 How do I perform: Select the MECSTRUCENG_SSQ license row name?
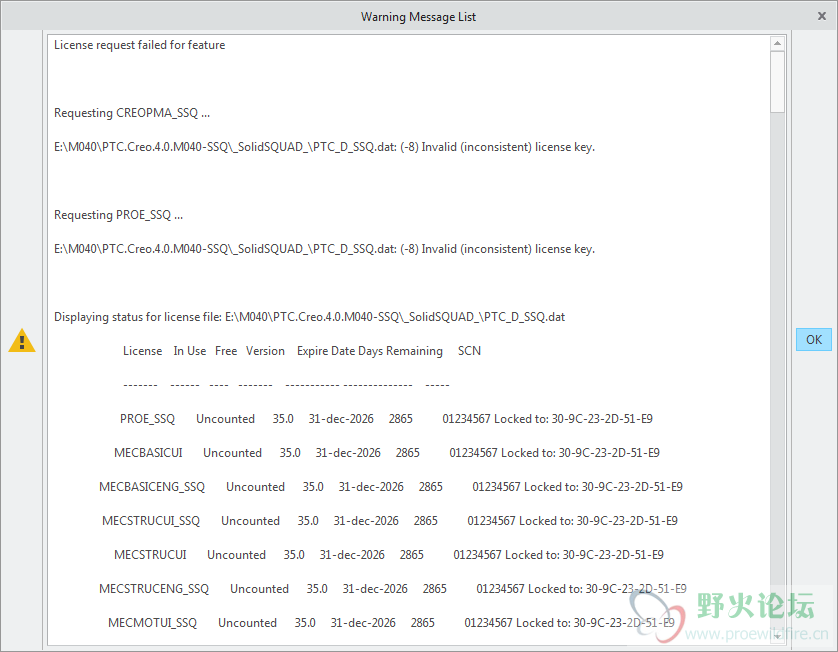coord(154,589)
